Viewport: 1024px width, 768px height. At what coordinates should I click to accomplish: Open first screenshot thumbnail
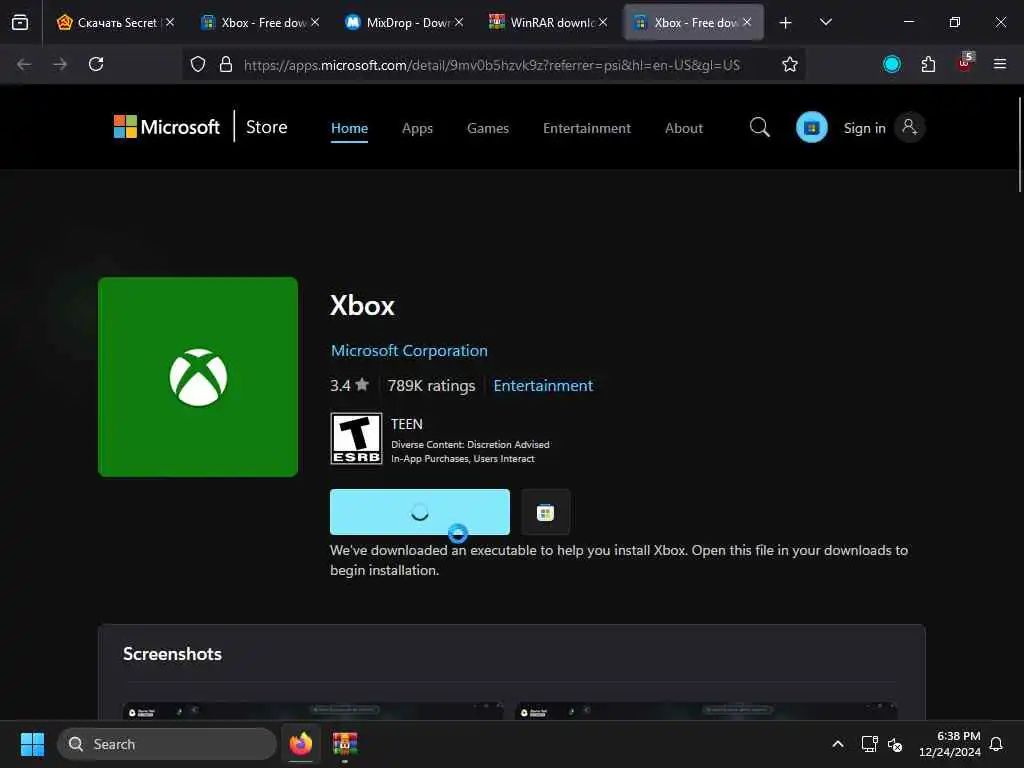coord(313,711)
